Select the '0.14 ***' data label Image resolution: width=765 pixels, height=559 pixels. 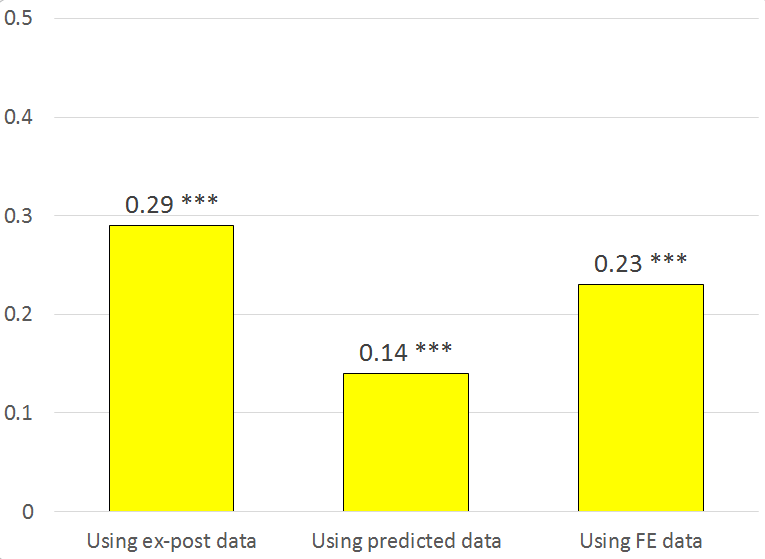pos(406,353)
